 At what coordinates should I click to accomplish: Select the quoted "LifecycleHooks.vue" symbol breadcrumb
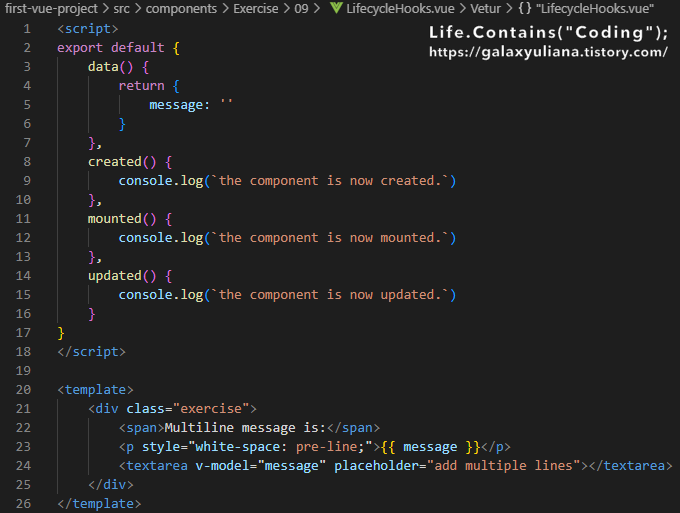[x=595, y=9]
